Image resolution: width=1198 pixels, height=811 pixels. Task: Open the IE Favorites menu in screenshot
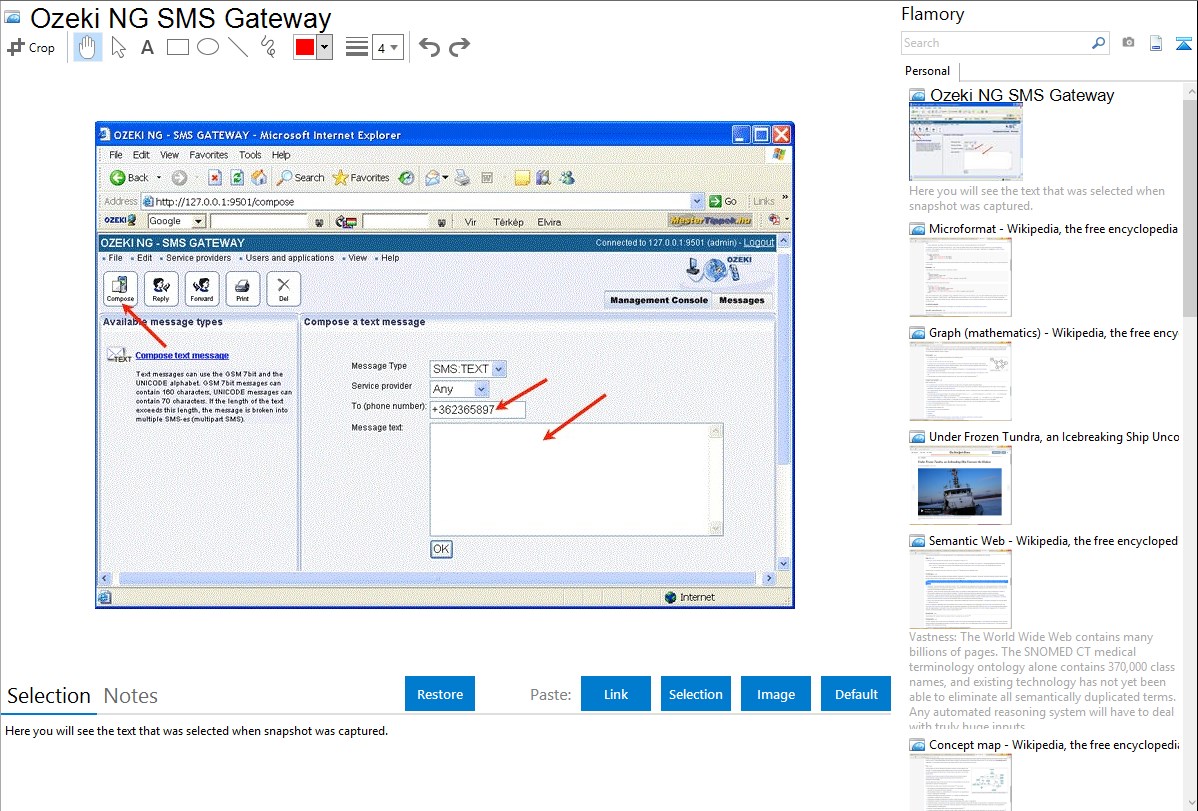(x=209, y=155)
